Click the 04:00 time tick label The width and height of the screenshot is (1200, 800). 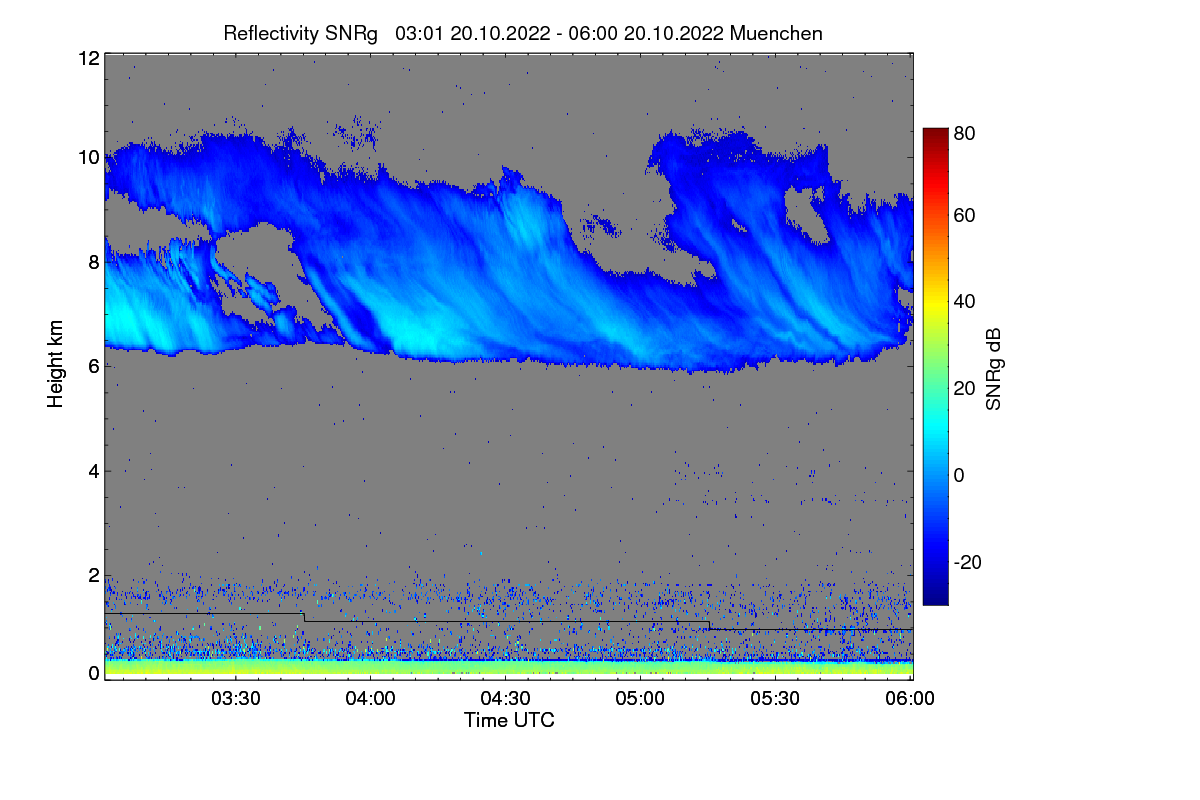tap(371, 699)
